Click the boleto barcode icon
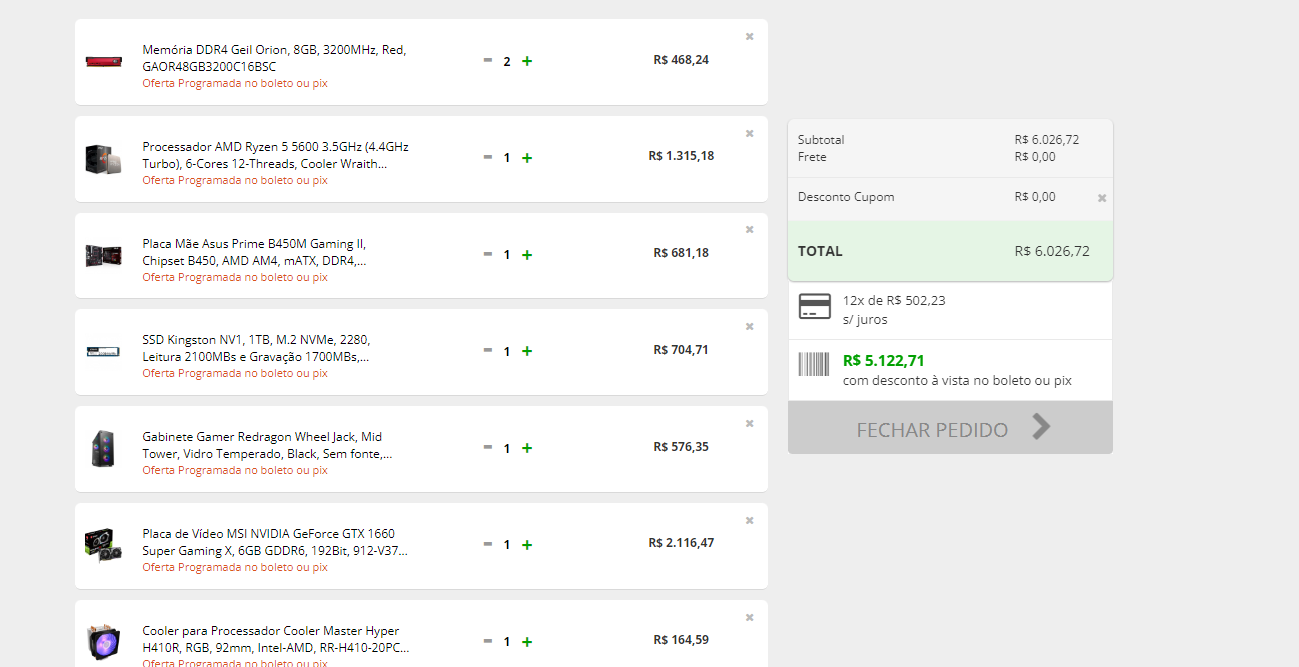The height and width of the screenshot is (667, 1299). [x=815, y=364]
